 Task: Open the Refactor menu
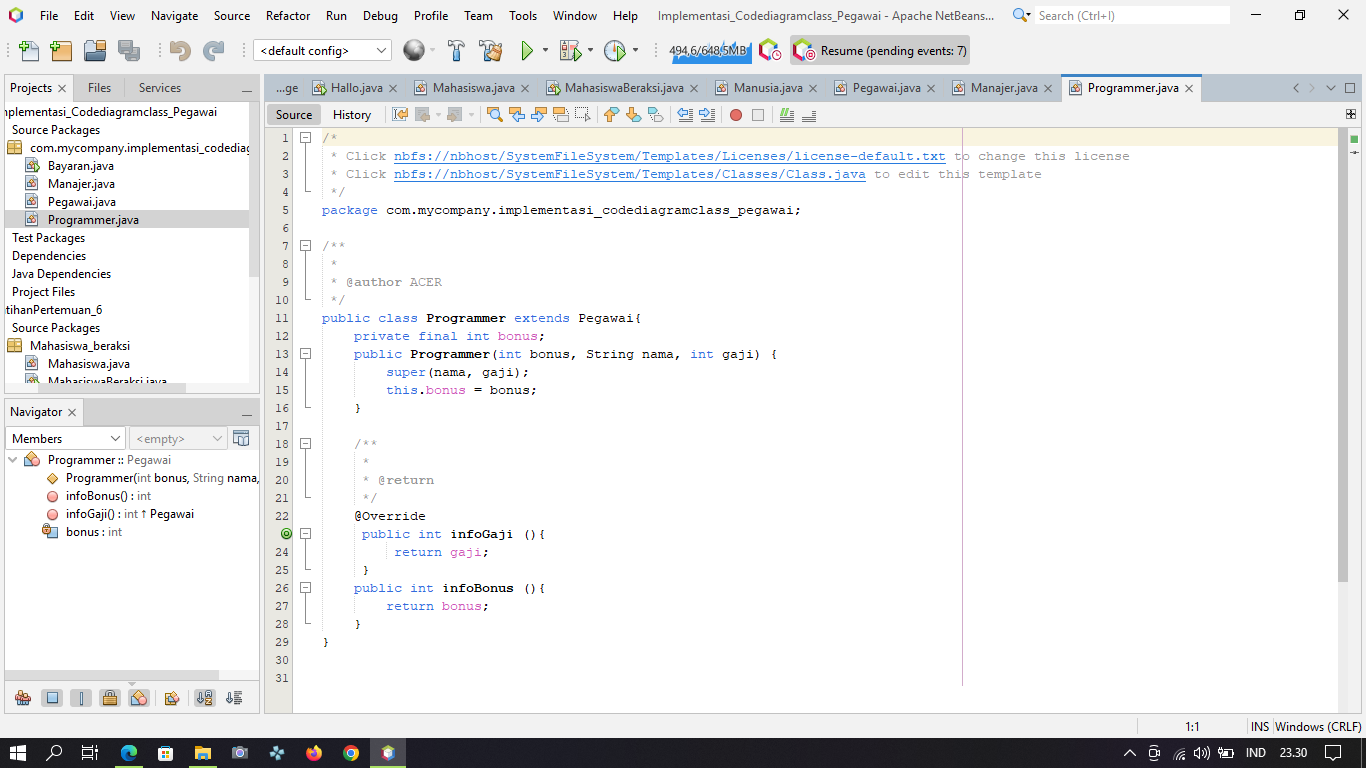click(x=288, y=15)
